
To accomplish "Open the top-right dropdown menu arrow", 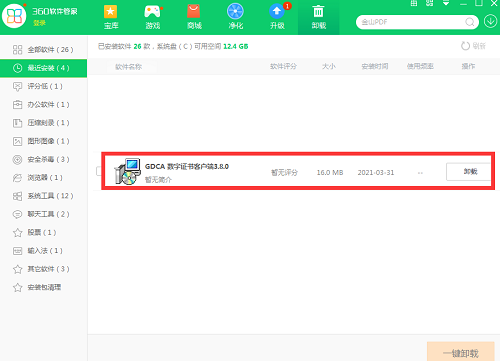I will (x=446, y=3).
